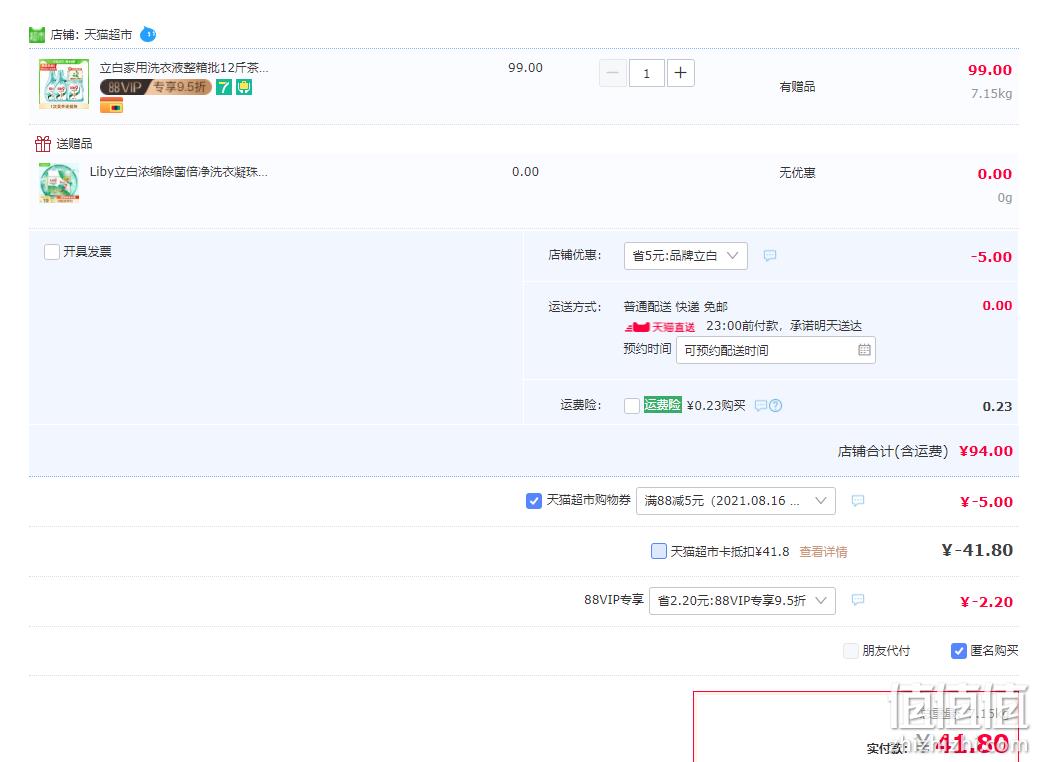The height and width of the screenshot is (762, 1038).
Task: Click the -5.00 store discount amount
Action: 991,257
